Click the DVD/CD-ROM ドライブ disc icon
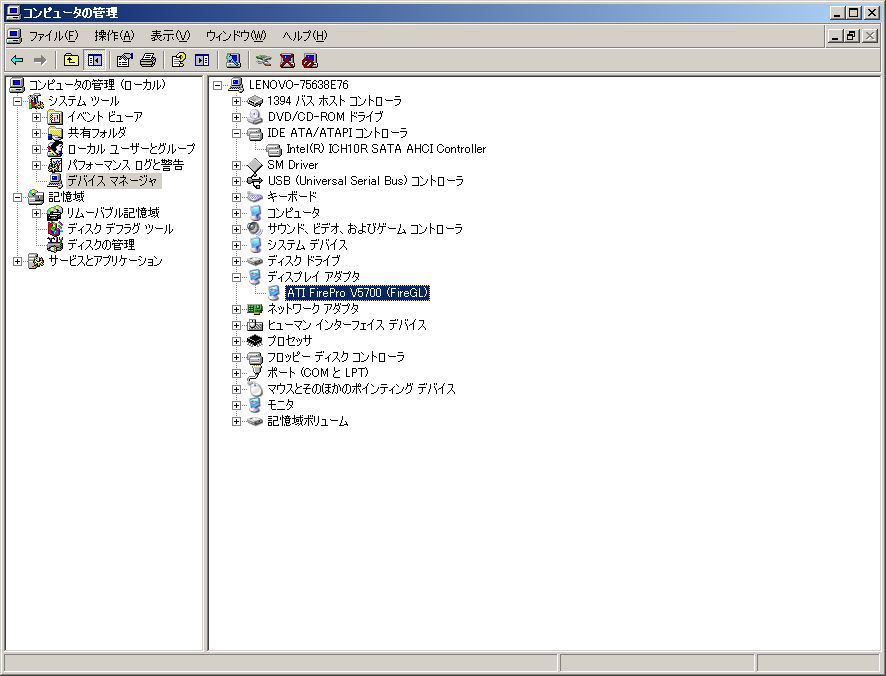The image size is (886, 676). (x=255, y=117)
